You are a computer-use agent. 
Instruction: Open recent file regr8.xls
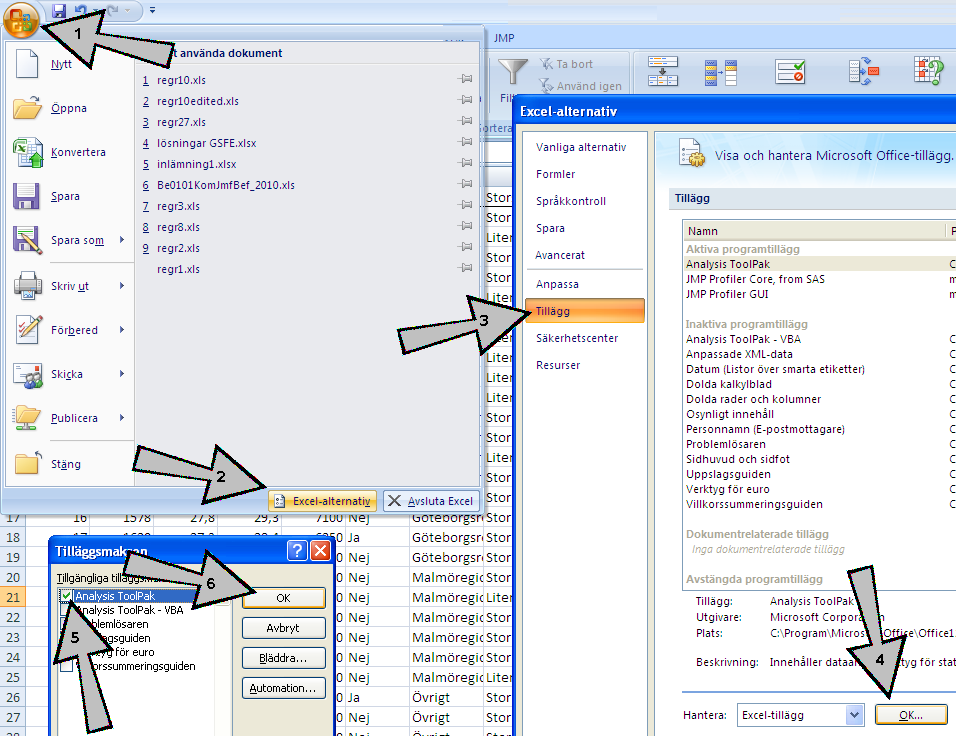coord(178,227)
